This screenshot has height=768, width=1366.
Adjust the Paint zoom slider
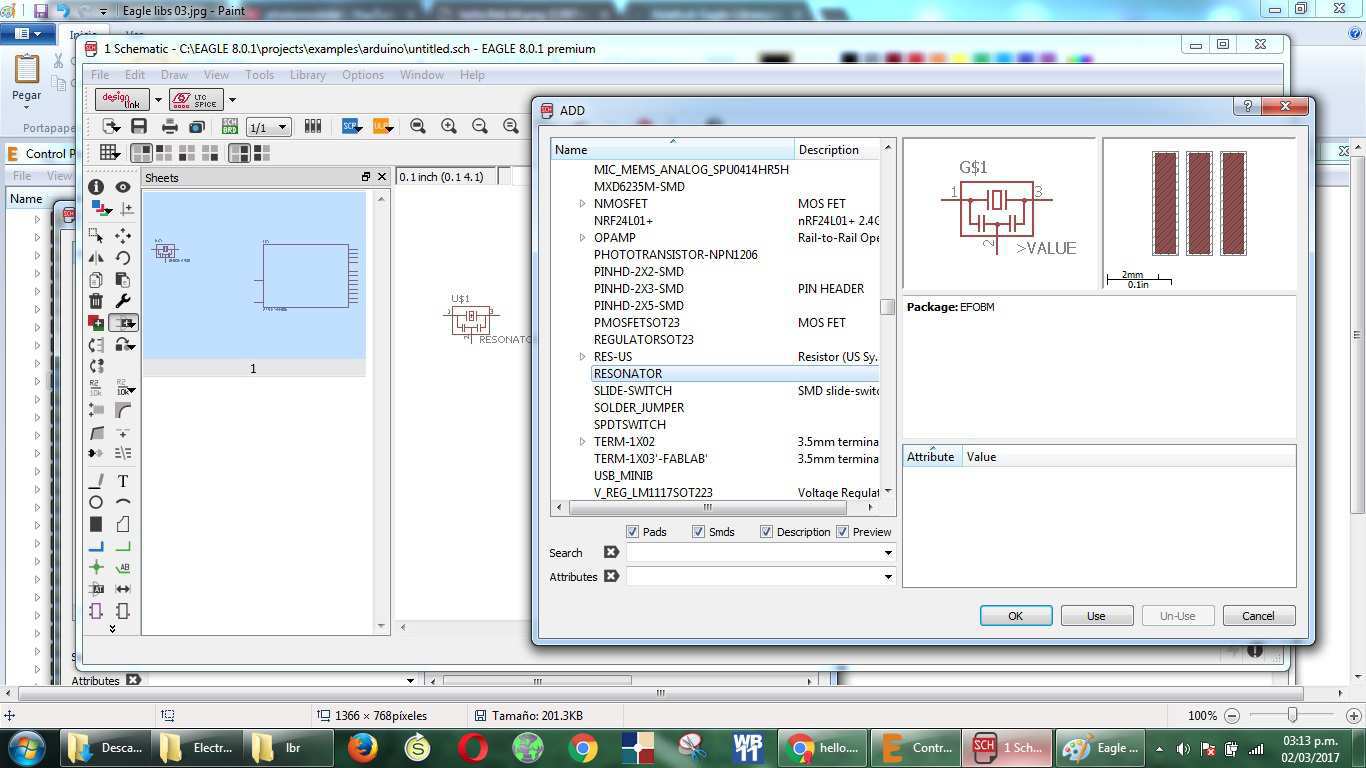(x=1293, y=716)
